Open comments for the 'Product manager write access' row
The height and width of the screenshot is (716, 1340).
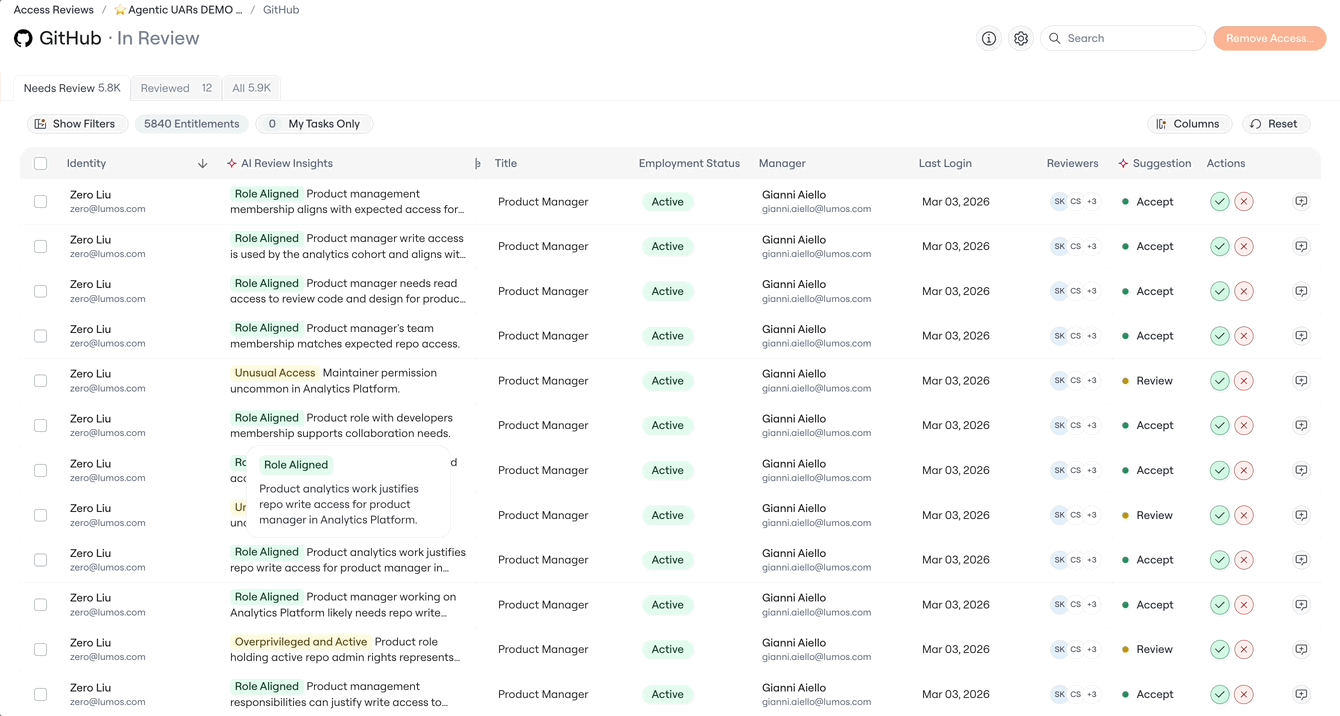point(1301,246)
